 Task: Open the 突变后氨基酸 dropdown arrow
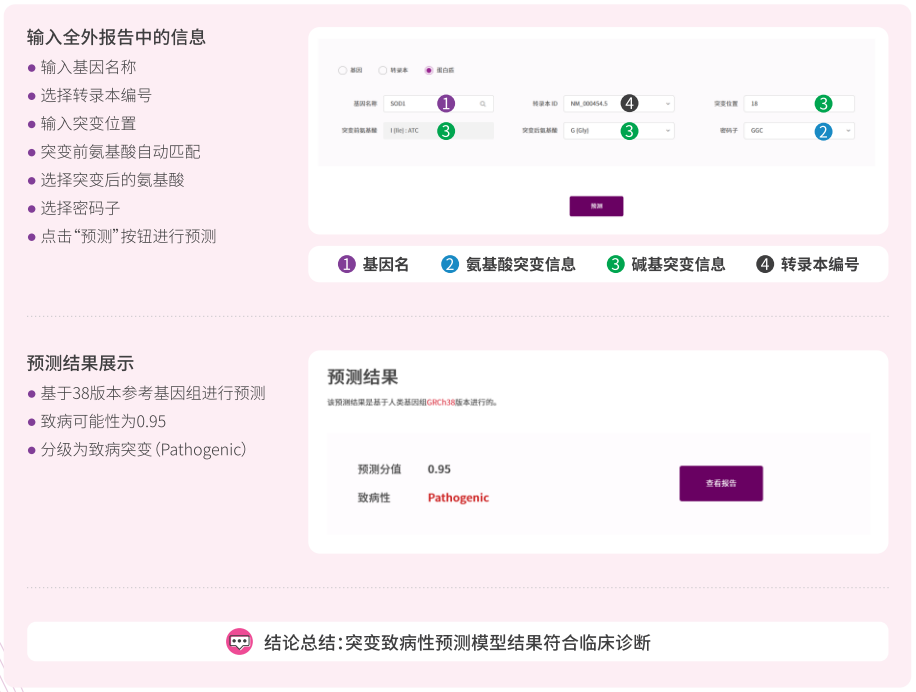pyautogui.click(x=667, y=131)
